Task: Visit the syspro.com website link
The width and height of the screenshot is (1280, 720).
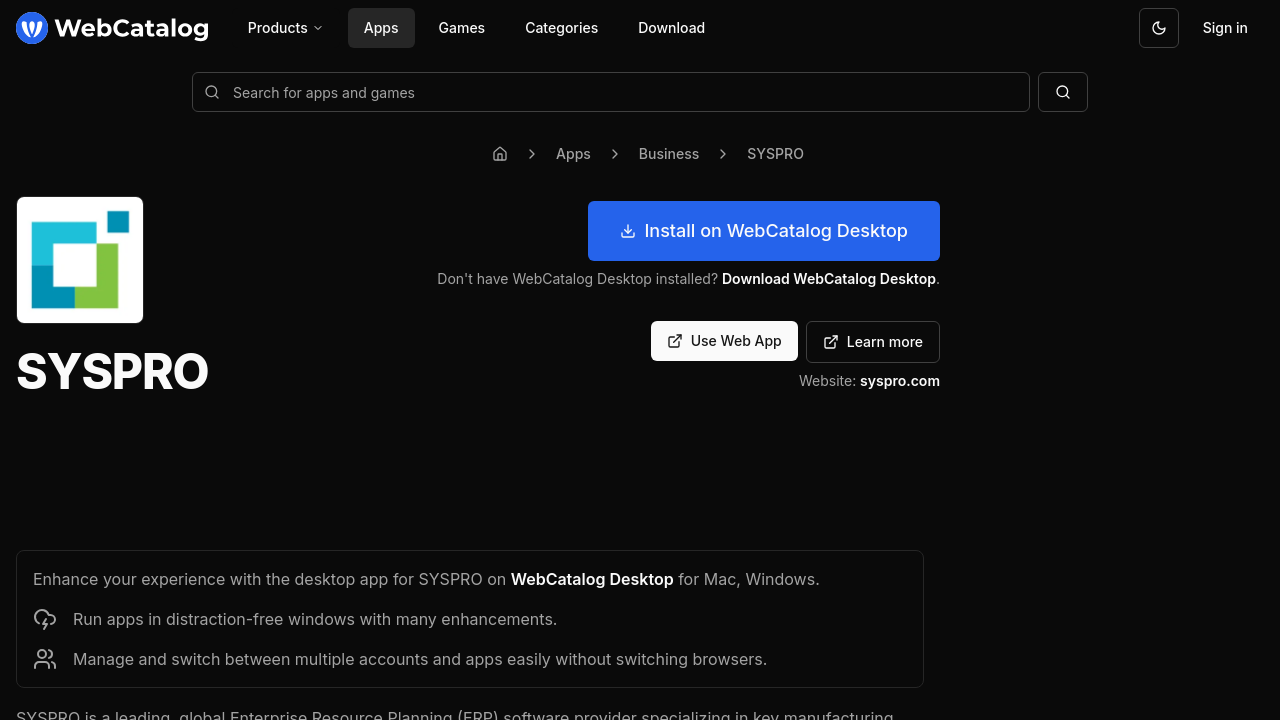Action: (899, 381)
